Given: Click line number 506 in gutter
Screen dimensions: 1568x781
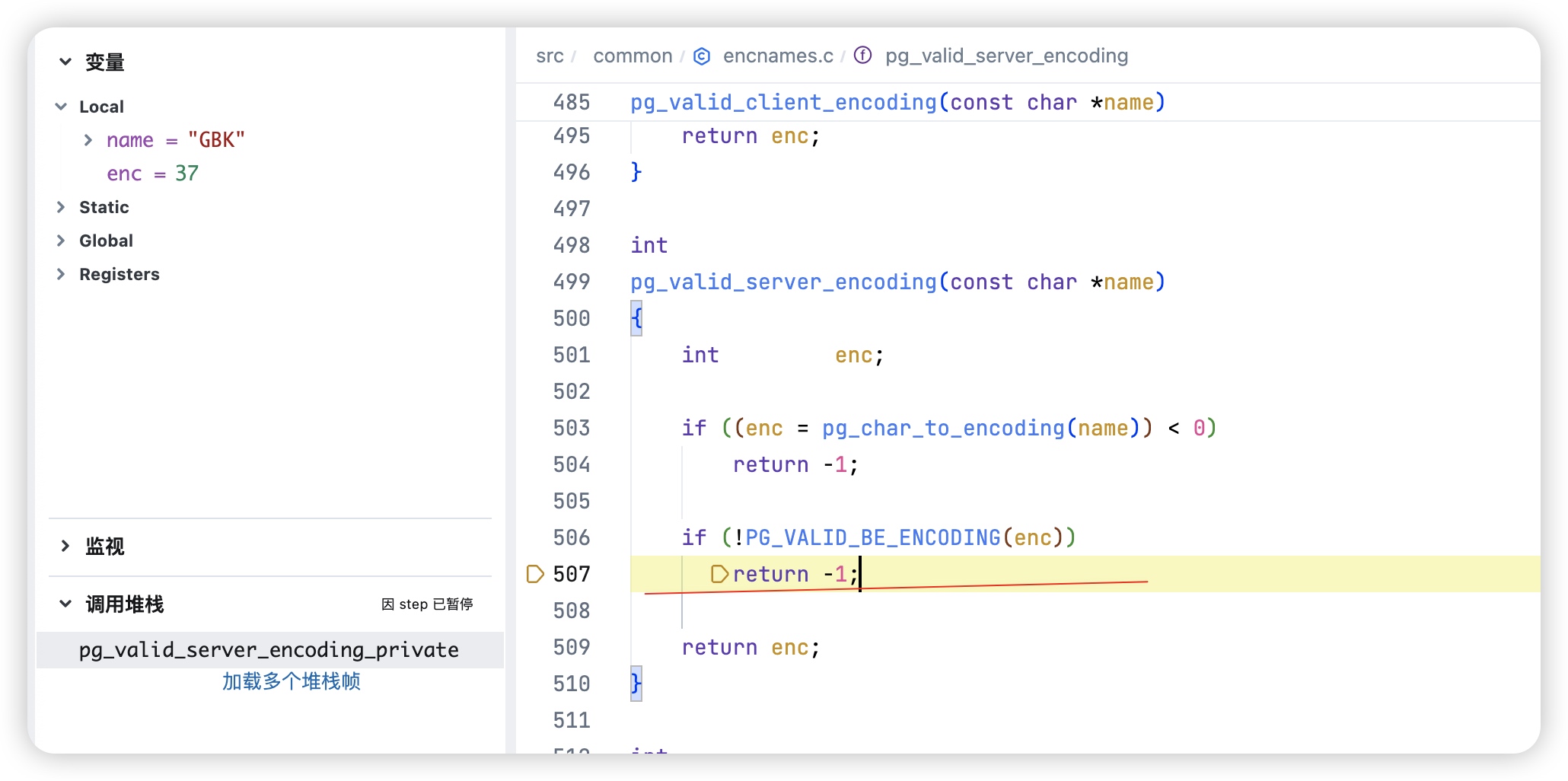Looking at the screenshot, I should [572, 537].
